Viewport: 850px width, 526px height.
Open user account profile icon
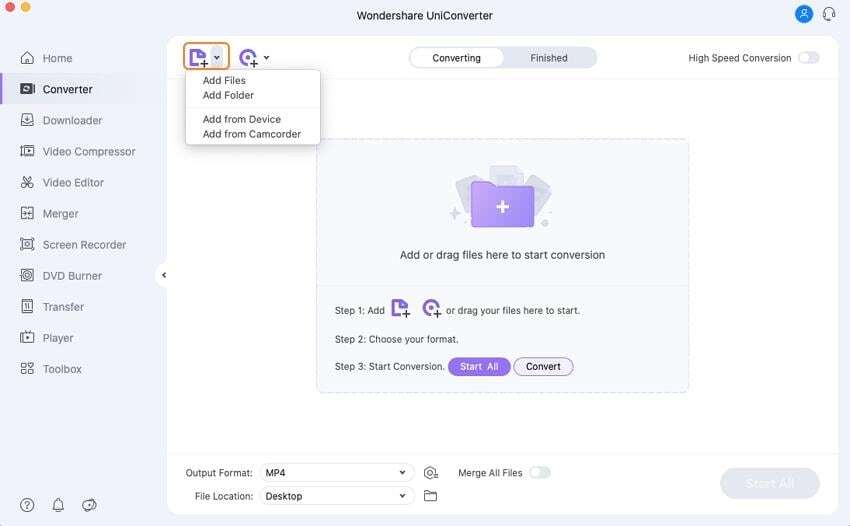(x=803, y=14)
